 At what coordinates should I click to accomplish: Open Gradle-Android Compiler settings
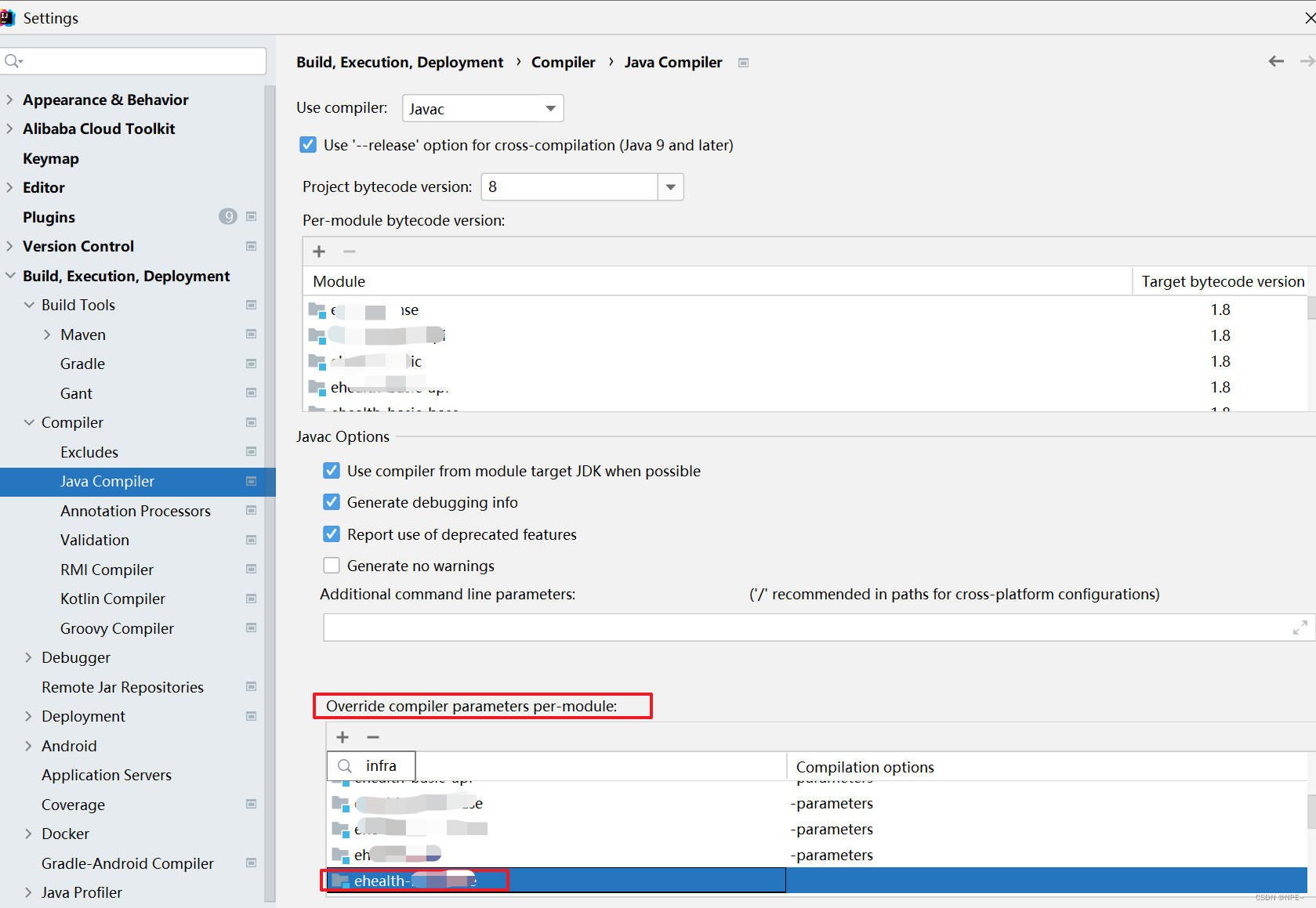click(128, 863)
